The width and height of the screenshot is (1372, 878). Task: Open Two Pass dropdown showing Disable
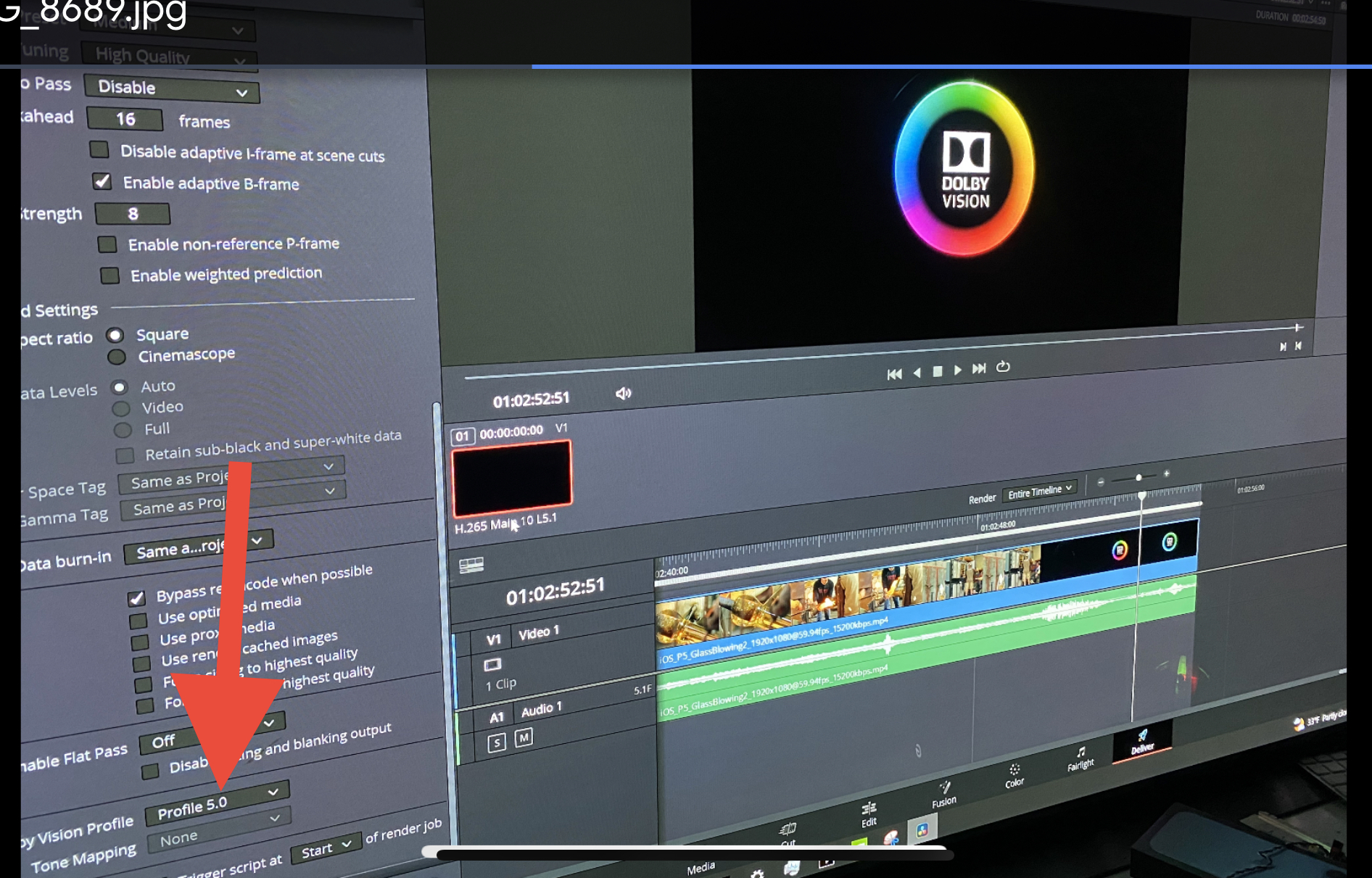[x=172, y=88]
